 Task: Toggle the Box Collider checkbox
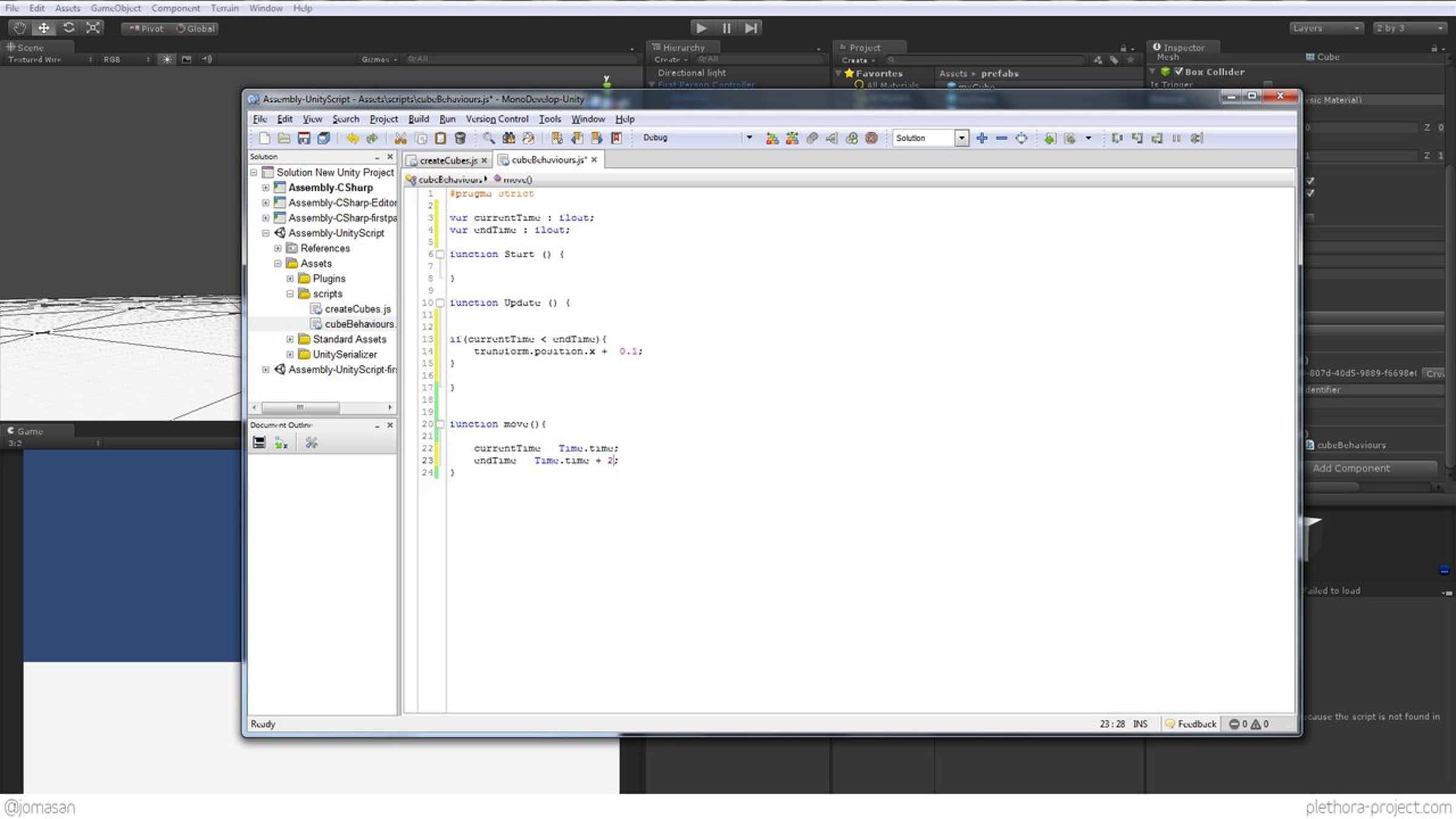click(x=1178, y=72)
